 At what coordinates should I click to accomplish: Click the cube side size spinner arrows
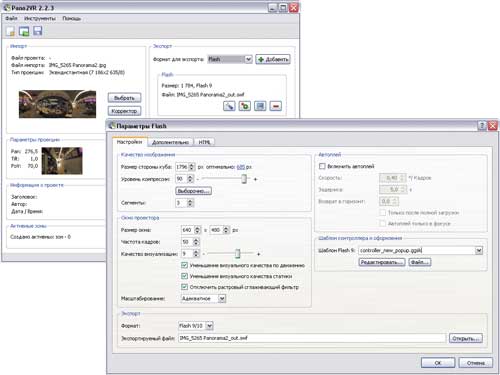191,167
